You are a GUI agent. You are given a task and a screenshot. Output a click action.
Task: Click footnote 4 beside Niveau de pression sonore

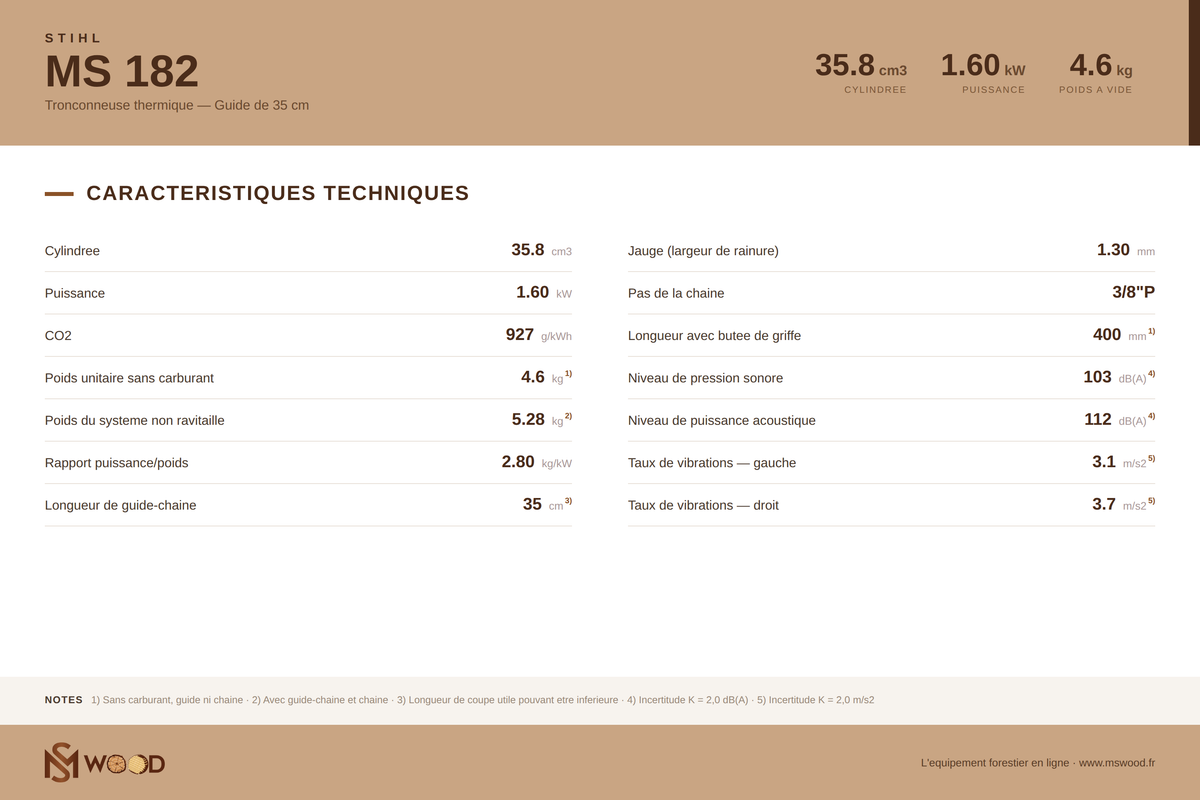(x=1151, y=373)
